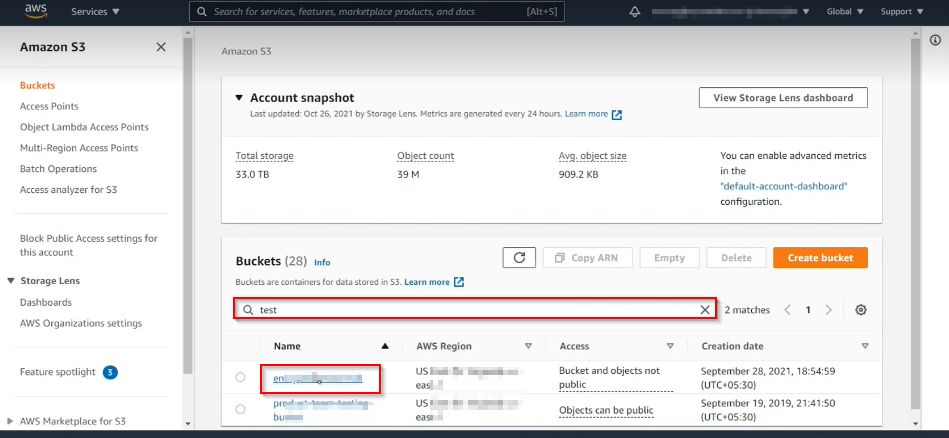Click the Total storage metric label
The width and height of the screenshot is (949, 438).
point(264,156)
